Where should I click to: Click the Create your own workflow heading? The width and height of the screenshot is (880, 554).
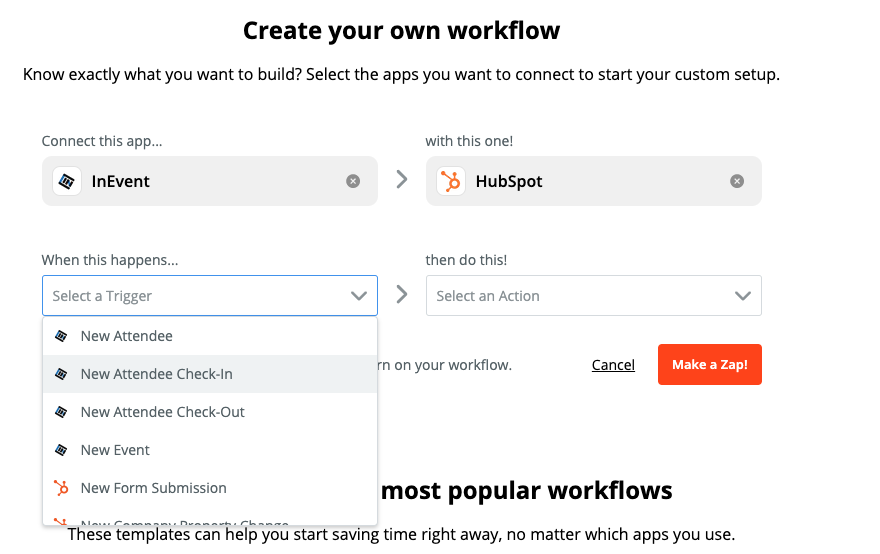click(401, 30)
